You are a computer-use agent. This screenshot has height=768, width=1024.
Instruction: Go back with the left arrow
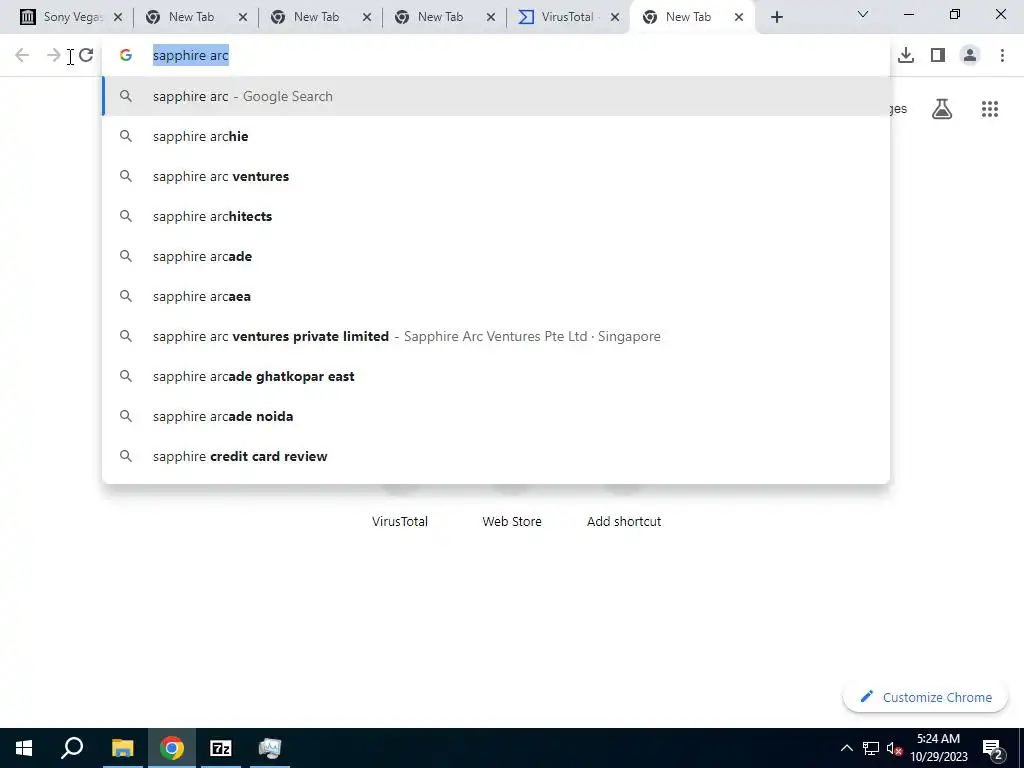click(22, 56)
